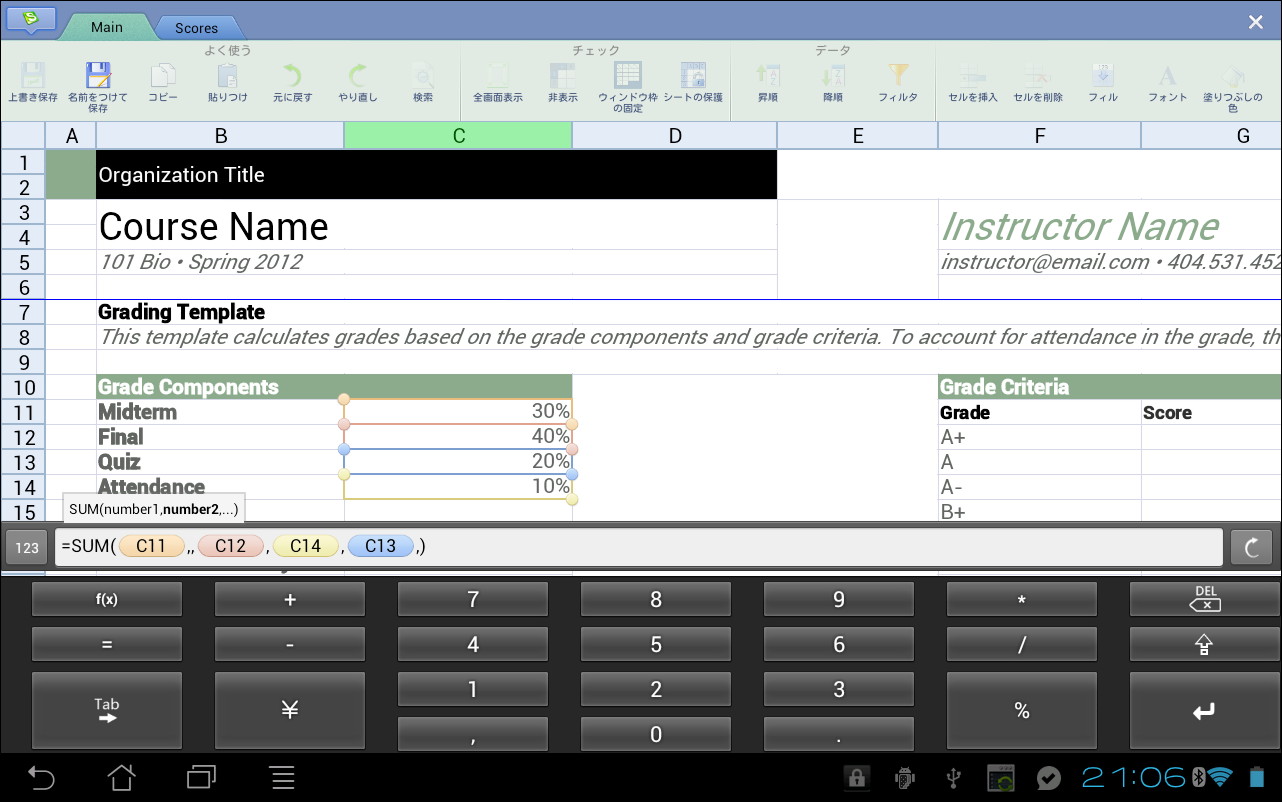The image size is (1282, 802).
Task: Tap the minus key
Action: pos(290,644)
